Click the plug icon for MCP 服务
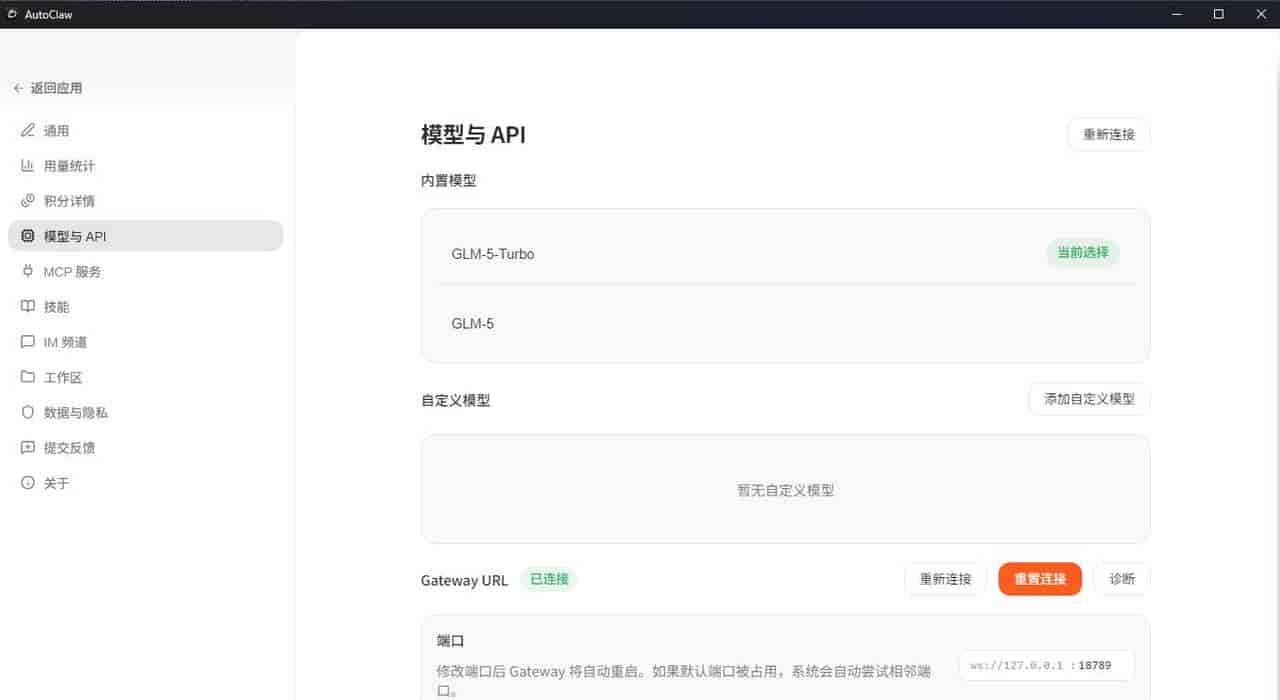1280x700 pixels. (28, 271)
